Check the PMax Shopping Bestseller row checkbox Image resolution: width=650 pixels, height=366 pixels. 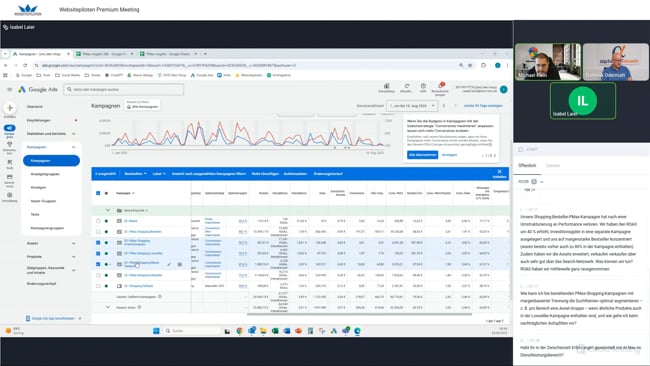click(98, 232)
